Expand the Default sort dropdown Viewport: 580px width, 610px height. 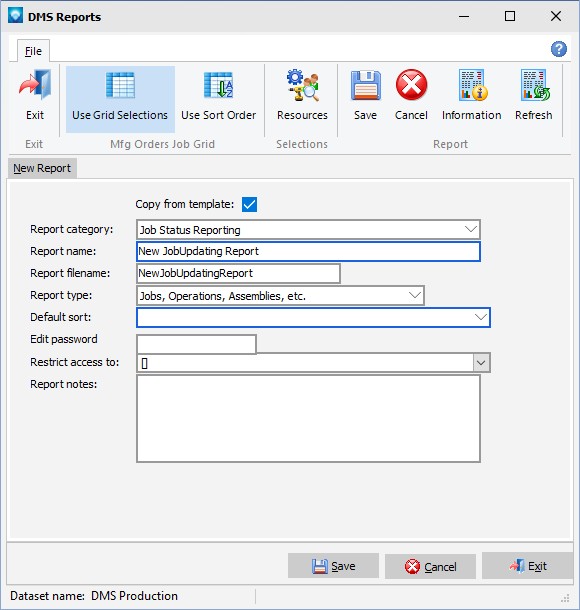(481, 317)
